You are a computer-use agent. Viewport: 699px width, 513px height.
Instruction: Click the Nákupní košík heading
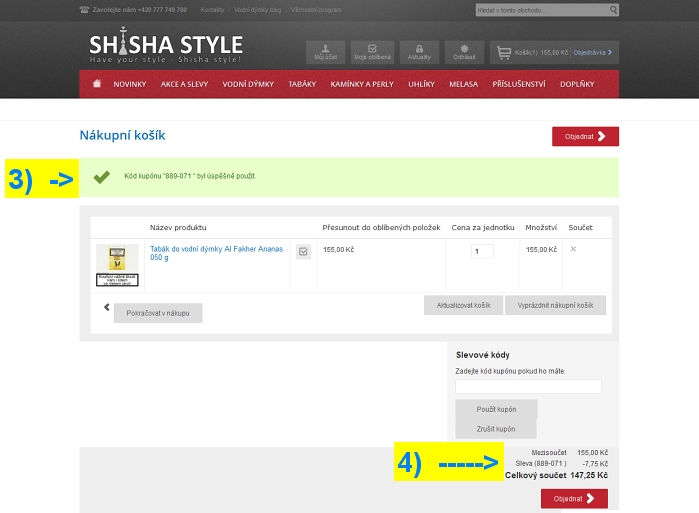point(123,135)
